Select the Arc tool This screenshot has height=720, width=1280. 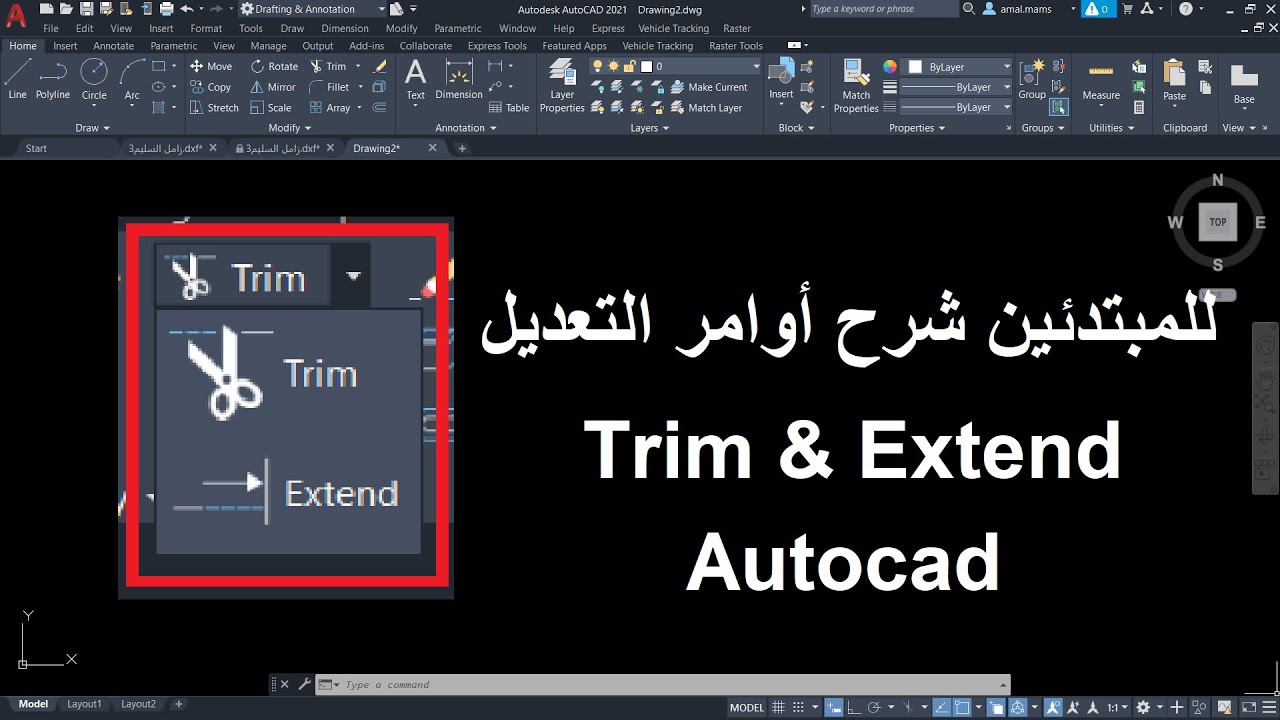[132, 79]
